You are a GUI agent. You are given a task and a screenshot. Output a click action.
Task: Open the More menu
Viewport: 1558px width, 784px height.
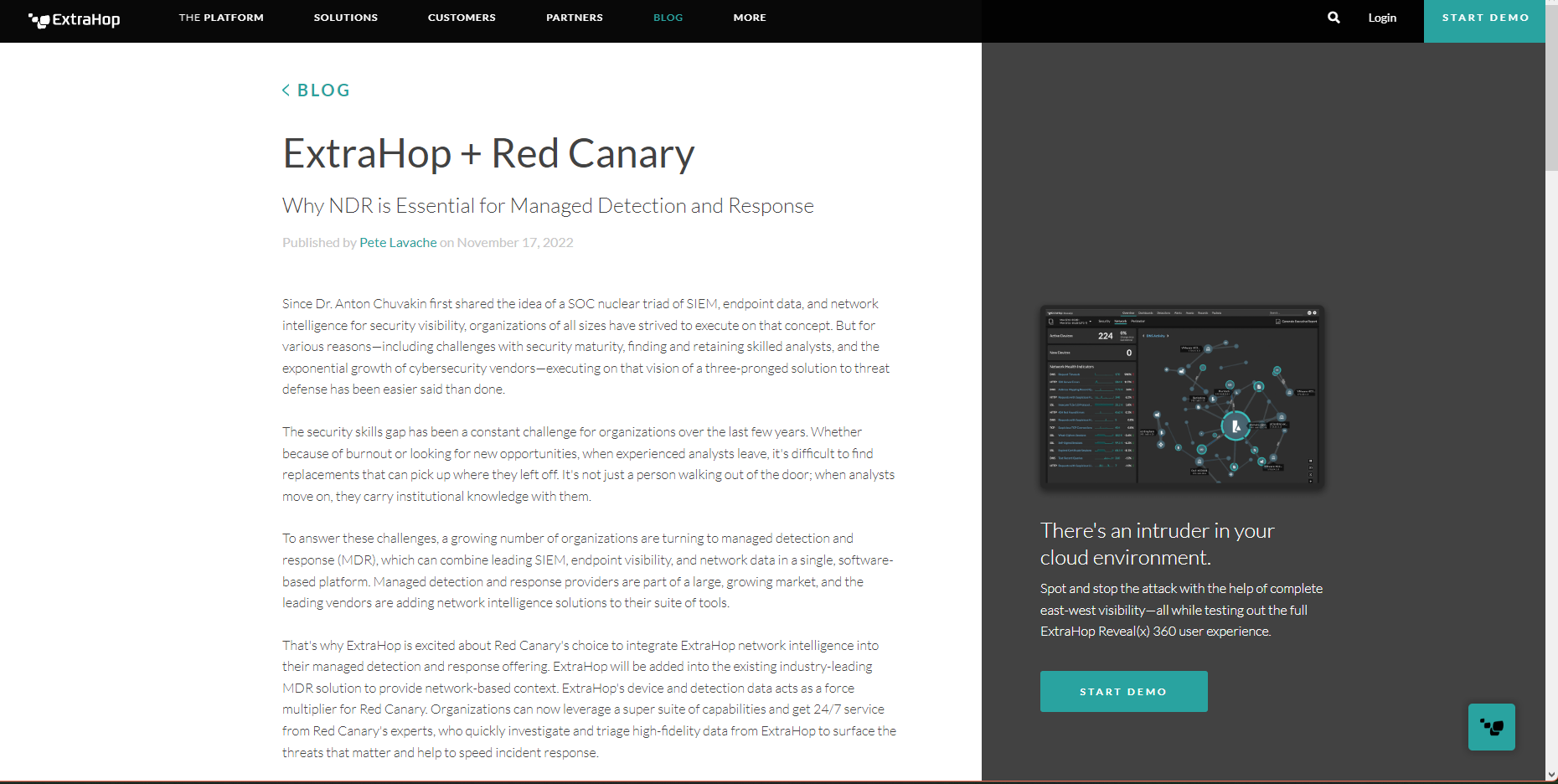tap(750, 18)
